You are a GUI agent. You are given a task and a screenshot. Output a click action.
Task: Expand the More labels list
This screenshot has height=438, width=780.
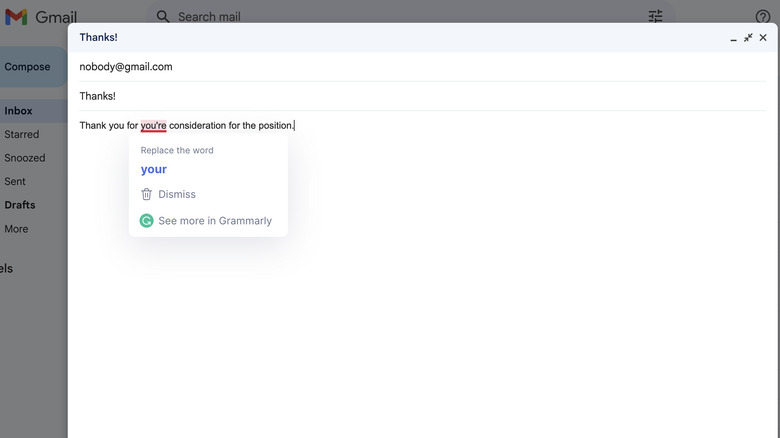coord(16,229)
